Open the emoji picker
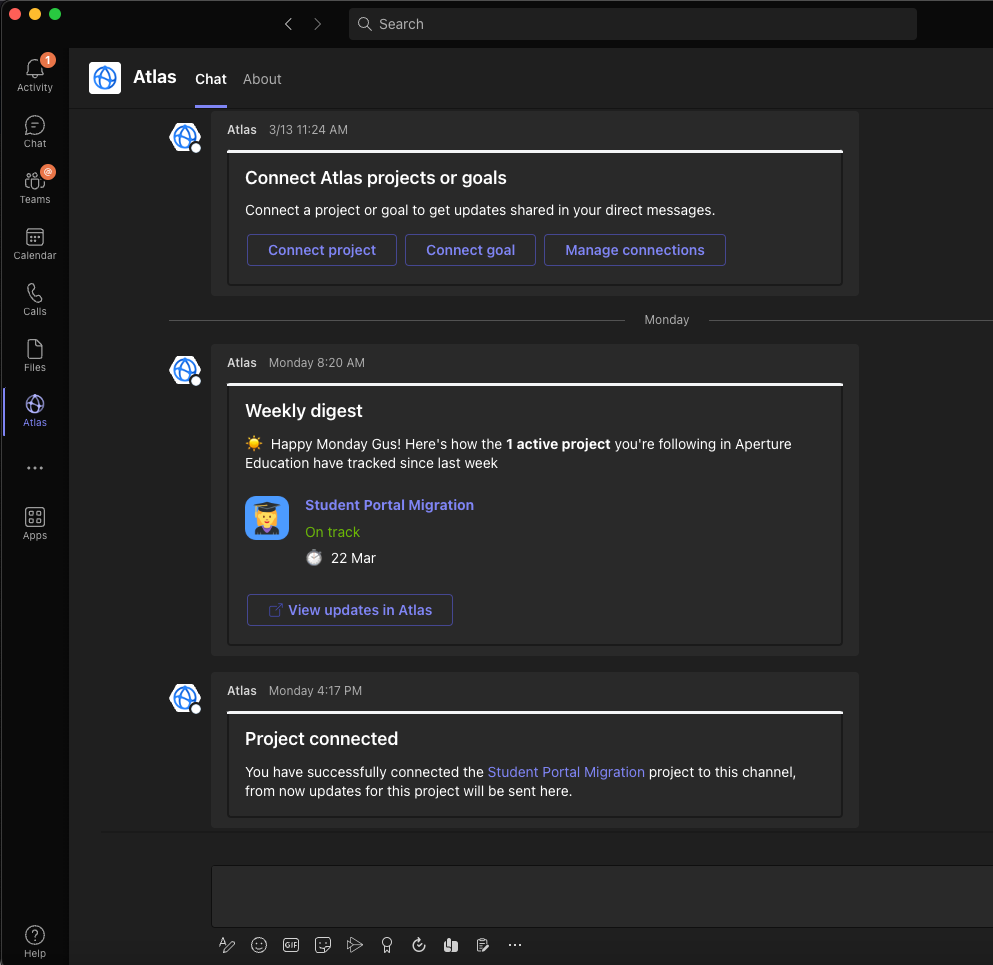Screen dimensions: 993x965 tap(258, 945)
